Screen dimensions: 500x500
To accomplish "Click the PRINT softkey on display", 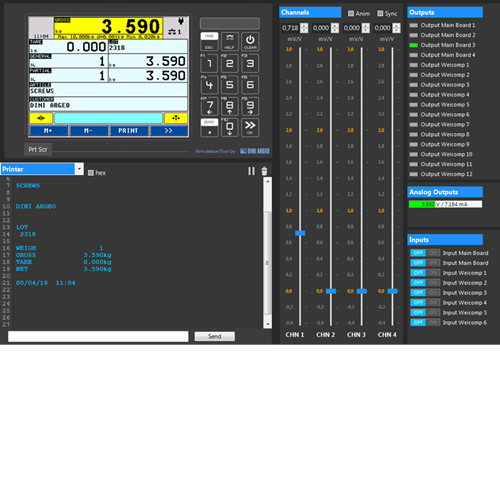I will pos(128,131).
